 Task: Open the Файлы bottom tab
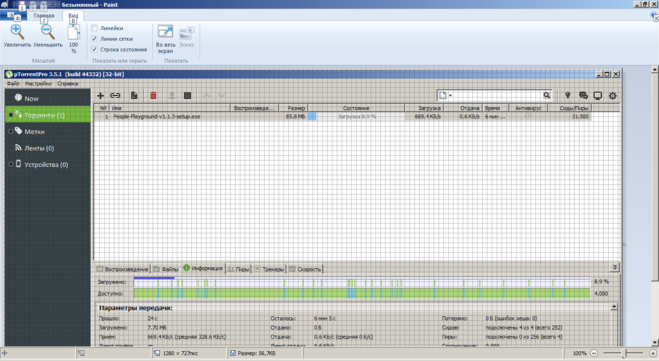(x=166, y=269)
